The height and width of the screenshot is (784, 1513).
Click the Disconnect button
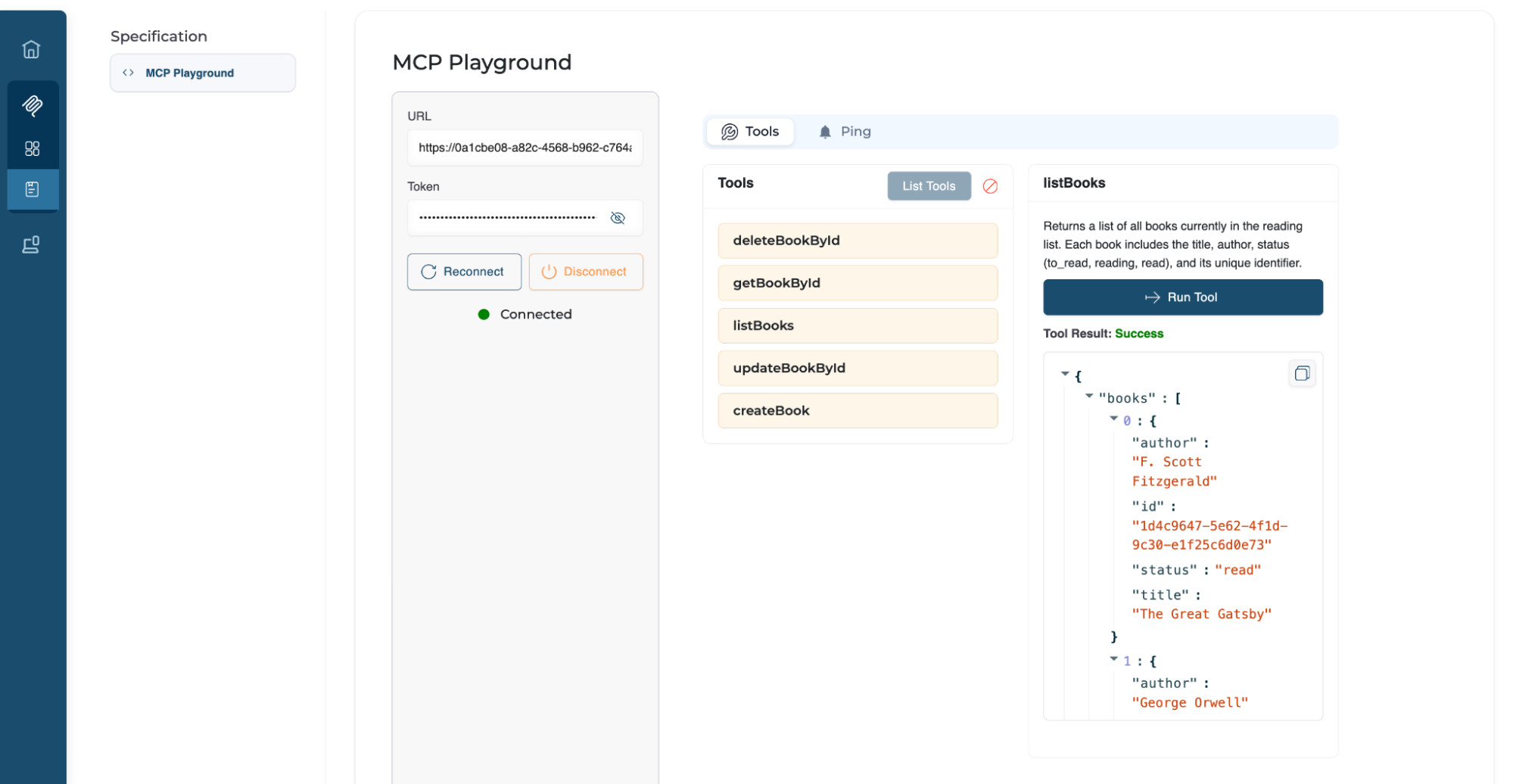click(x=585, y=272)
